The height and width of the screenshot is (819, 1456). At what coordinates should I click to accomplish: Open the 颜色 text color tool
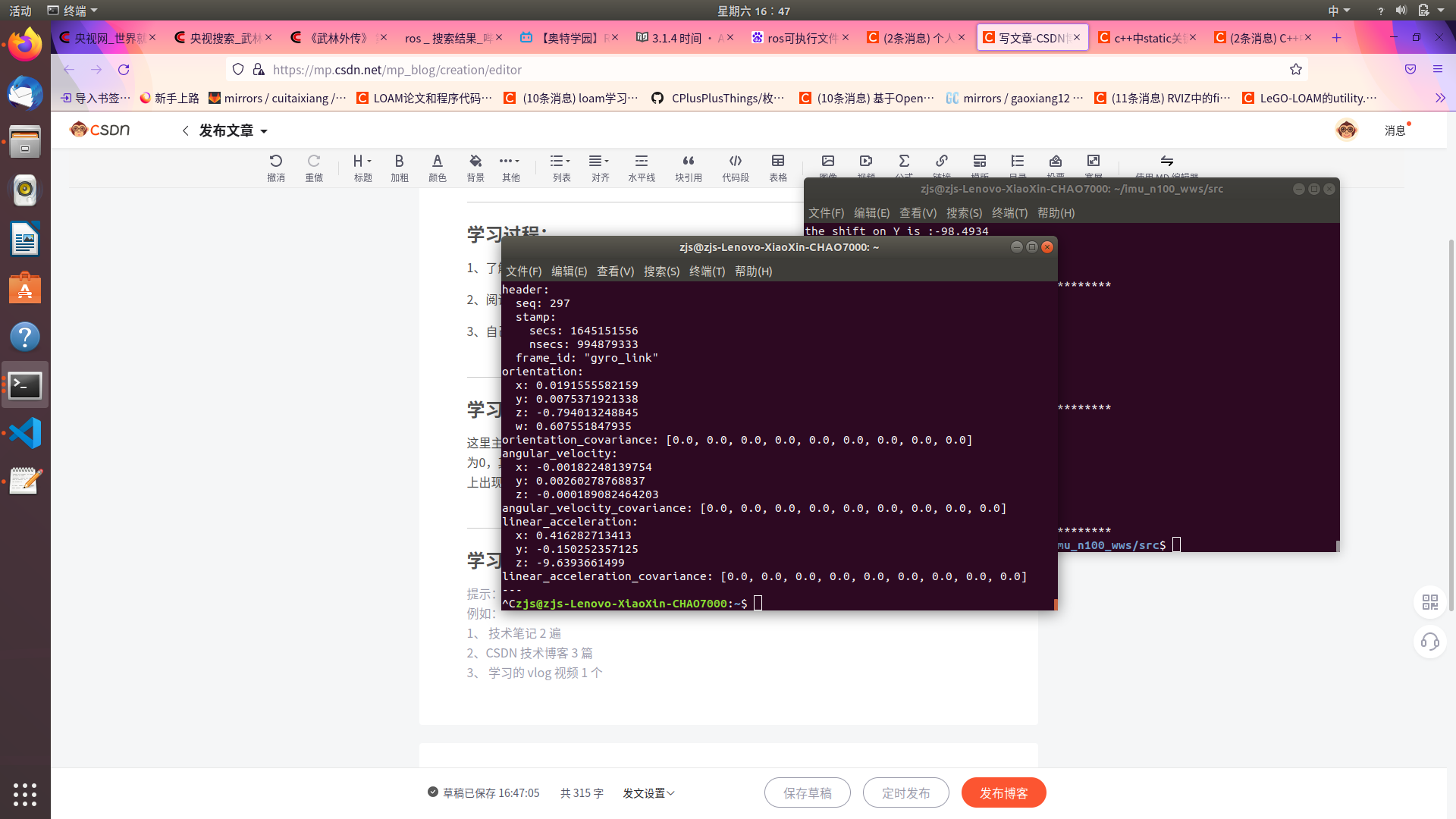point(438,161)
